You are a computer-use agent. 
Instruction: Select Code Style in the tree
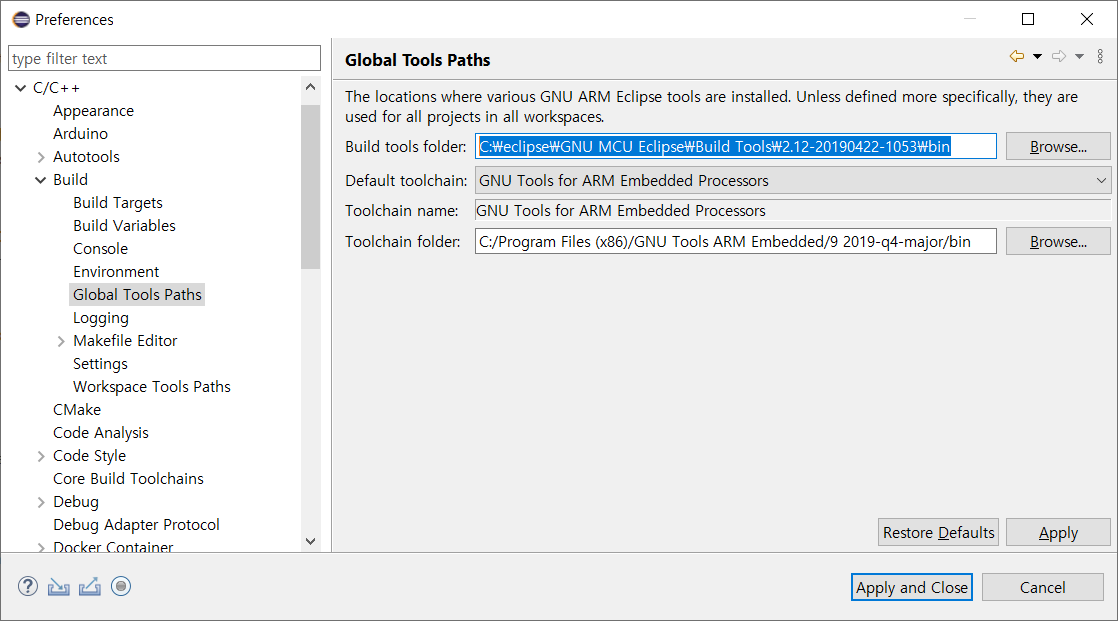[89, 456]
